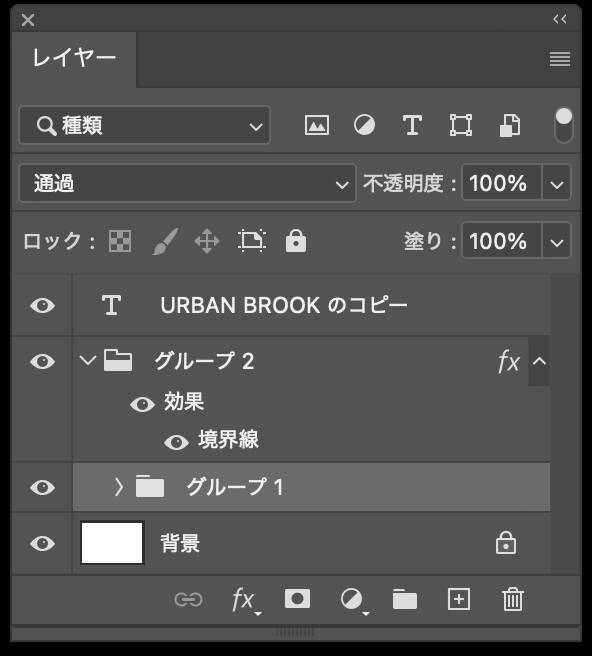Screen dimensions: 592x656
Task: Close the layers panel with X
Action: tap(28, 20)
